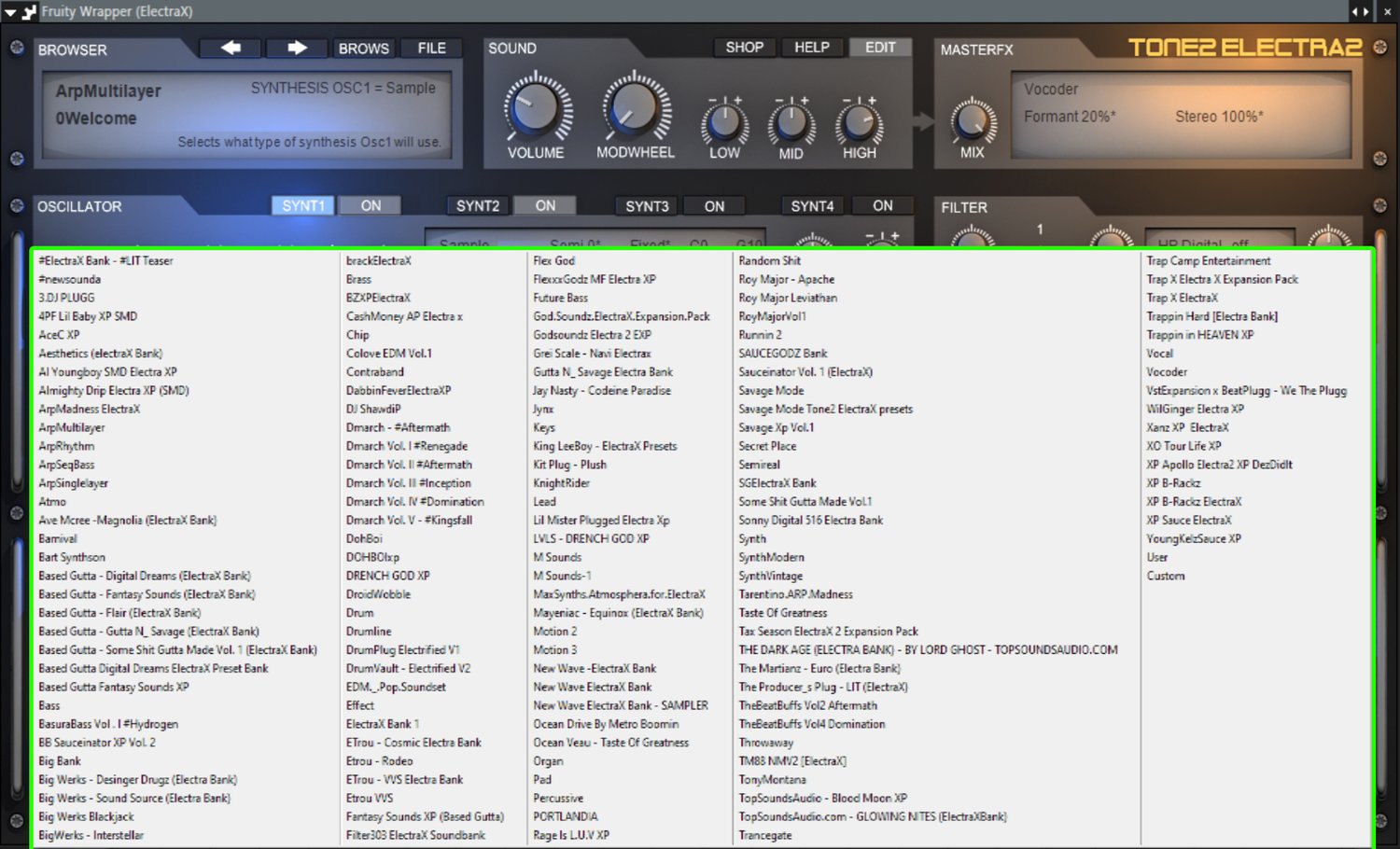1400x849 pixels.
Task: Select the SynthVintage bank
Action: click(770, 577)
